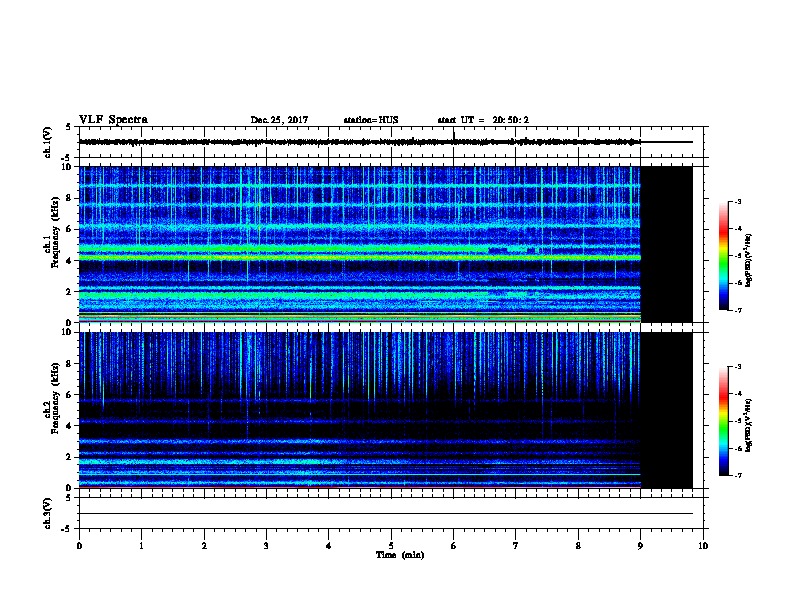Click time axis tick label "7"

click(516, 546)
